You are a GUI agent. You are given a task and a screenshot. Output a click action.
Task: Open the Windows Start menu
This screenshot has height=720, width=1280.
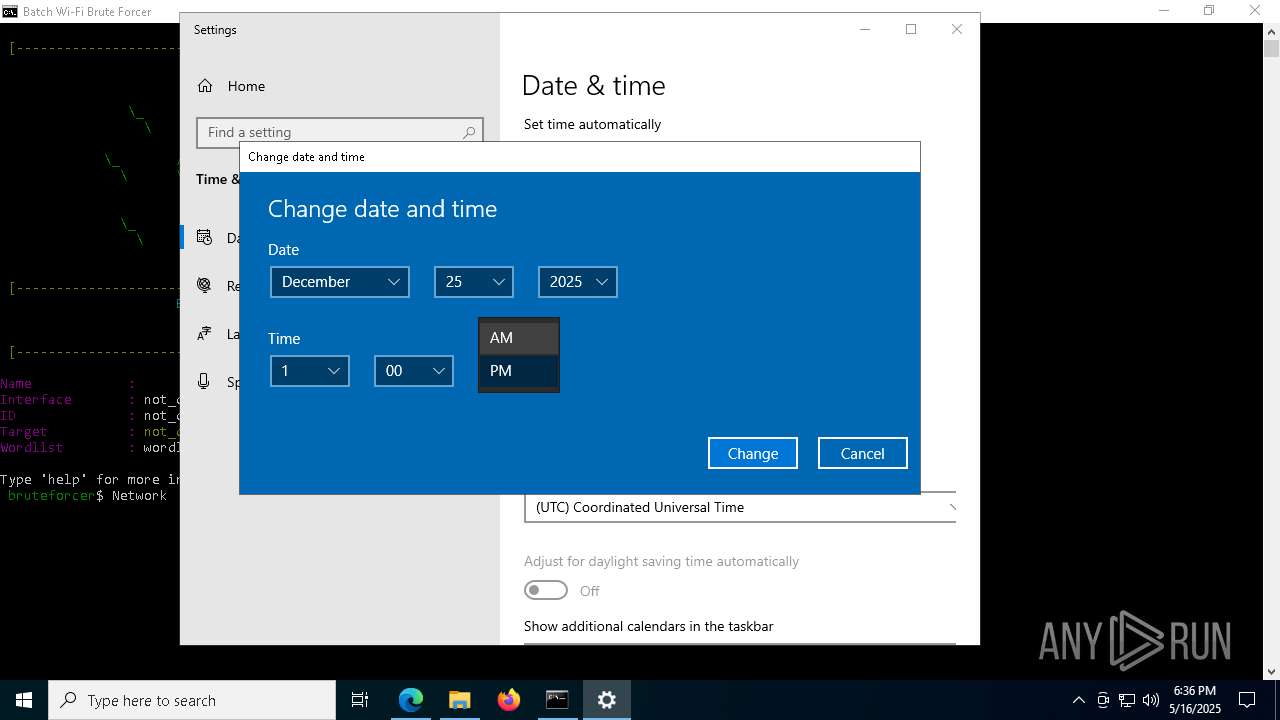[24, 700]
